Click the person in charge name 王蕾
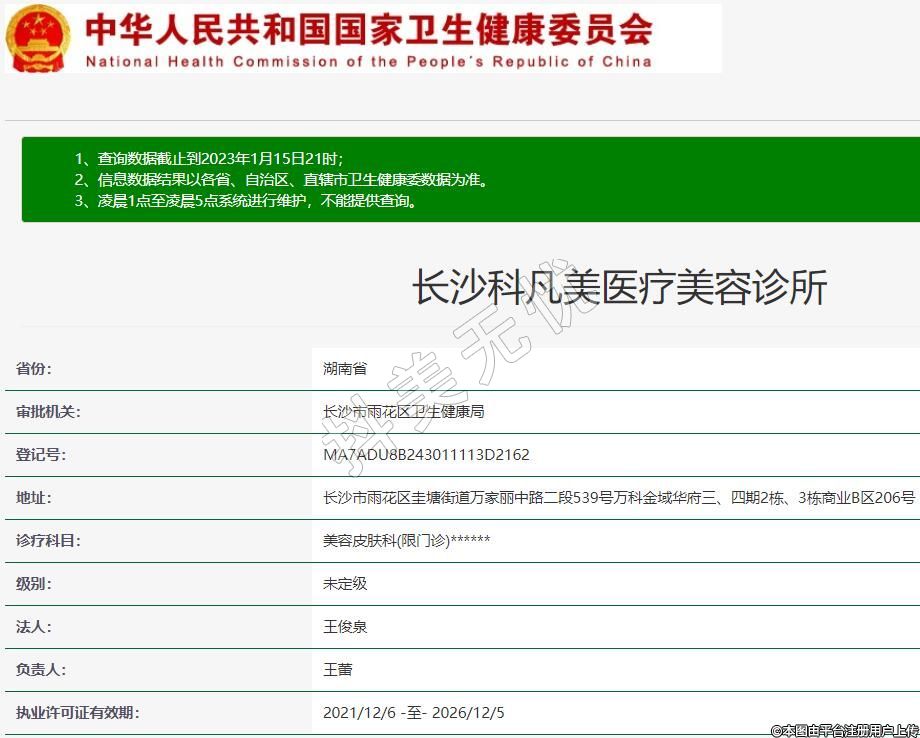 (x=338, y=670)
